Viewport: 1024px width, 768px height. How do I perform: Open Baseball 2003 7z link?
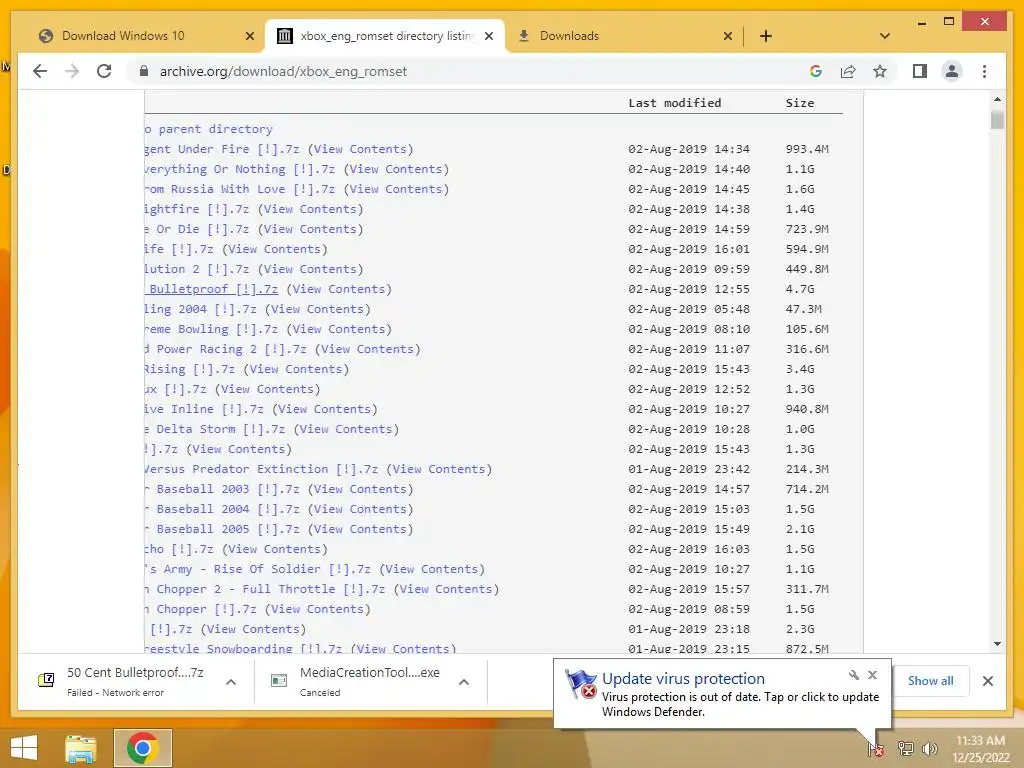pyautogui.click(x=223, y=489)
